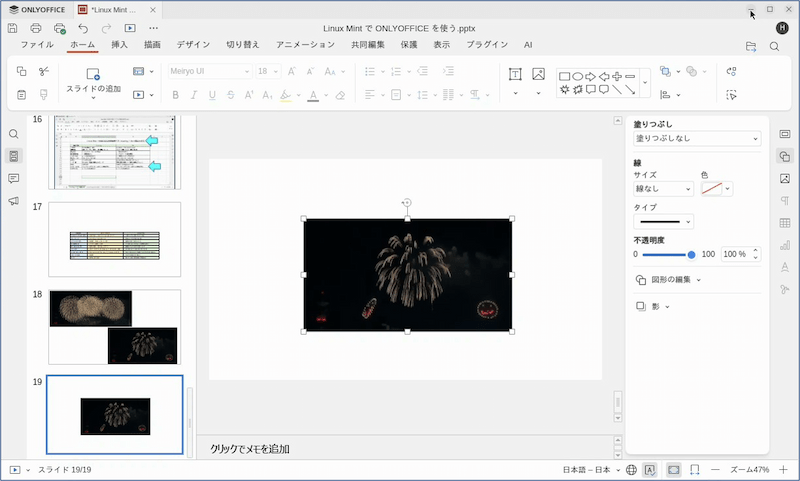Start slideshow from status bar play icon
This screenshot has height=481, width=800.
coord(15,469)
